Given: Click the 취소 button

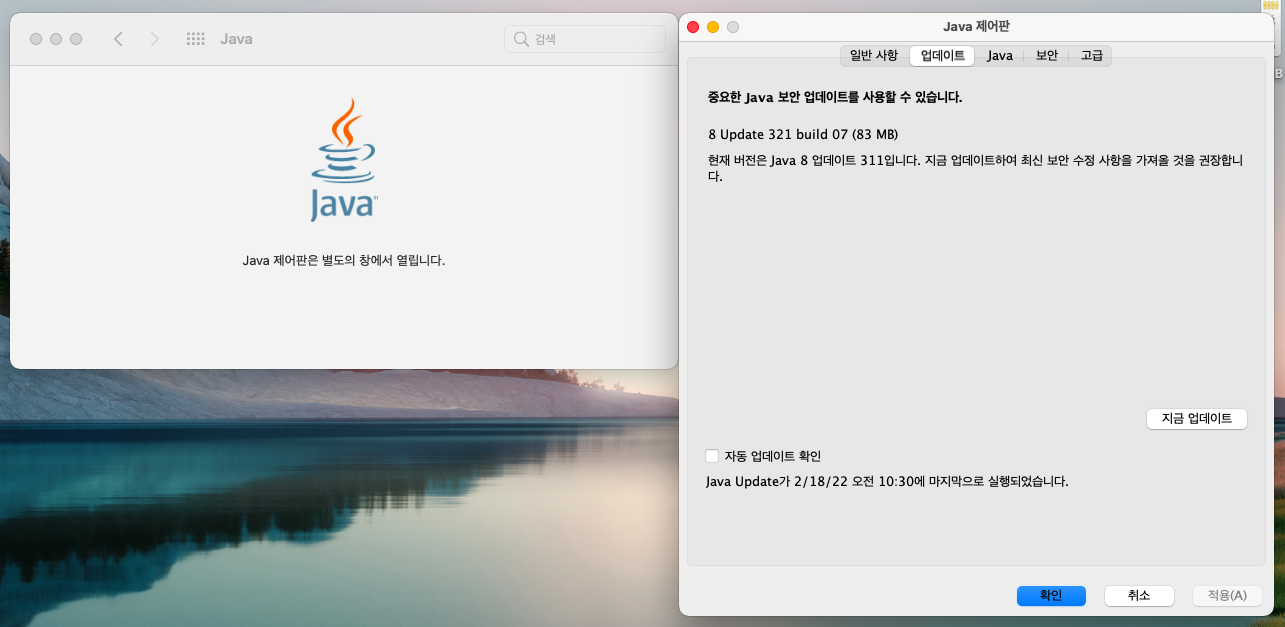Looking at the screenshot, I should click(1139, 595).
